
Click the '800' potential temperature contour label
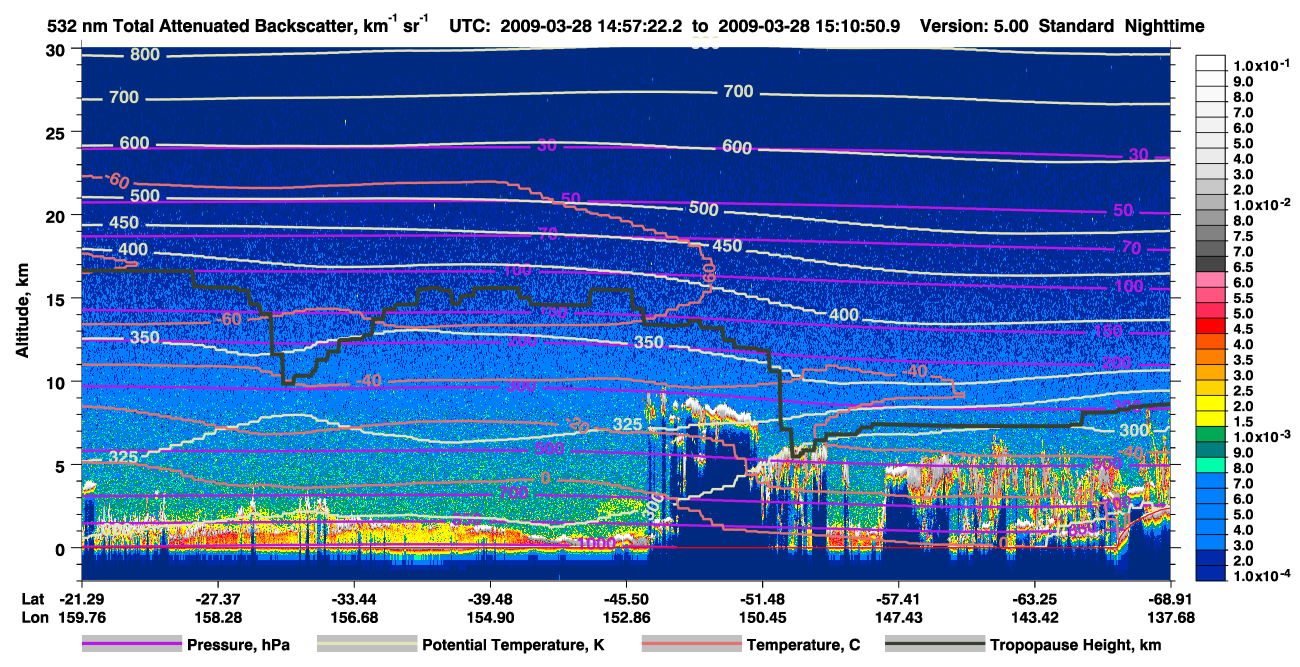click(x=144, y=54)
